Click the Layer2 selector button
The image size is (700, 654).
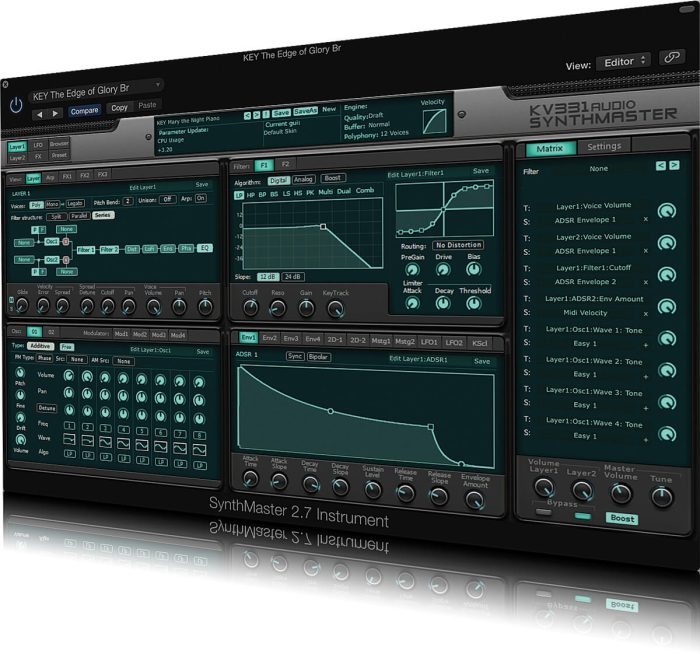tap(17, 158)
